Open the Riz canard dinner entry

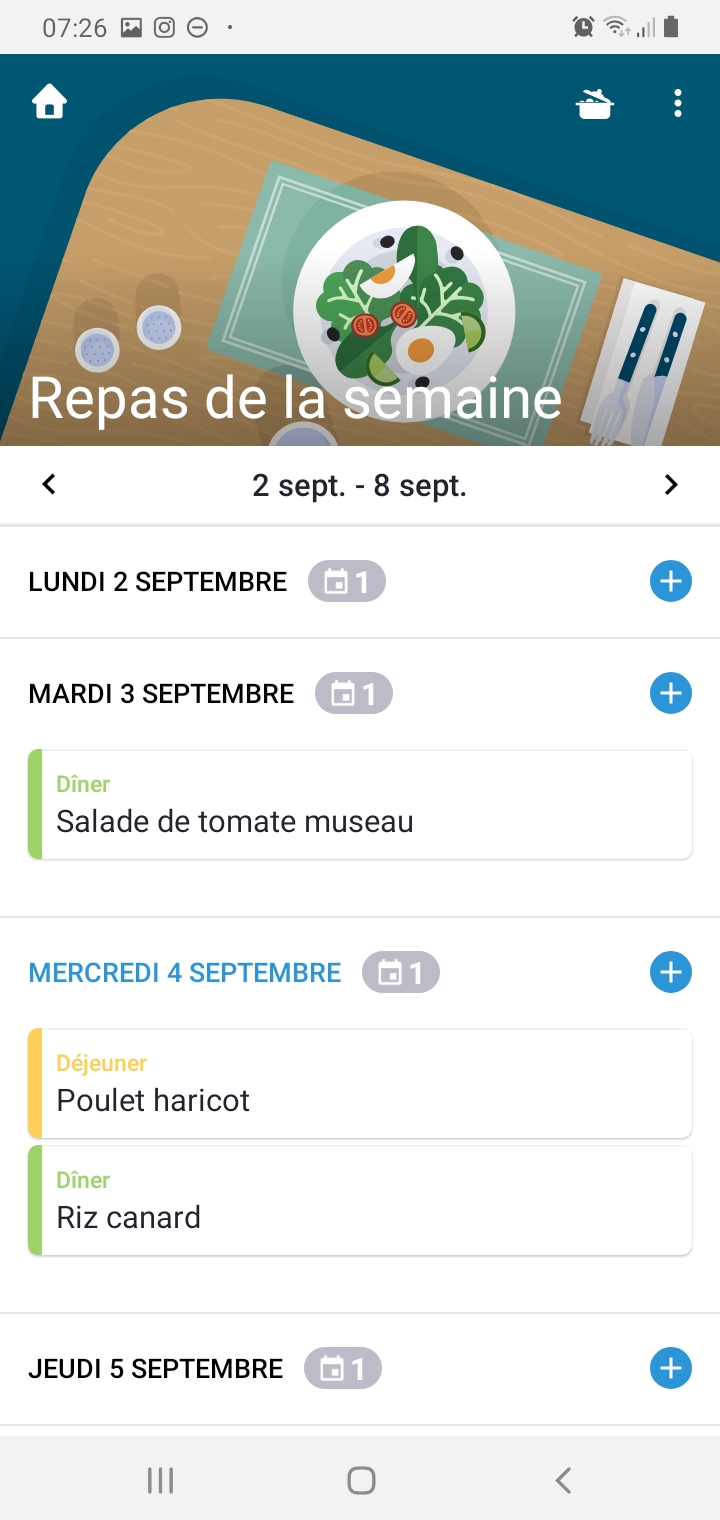(x=360, y=1201)
